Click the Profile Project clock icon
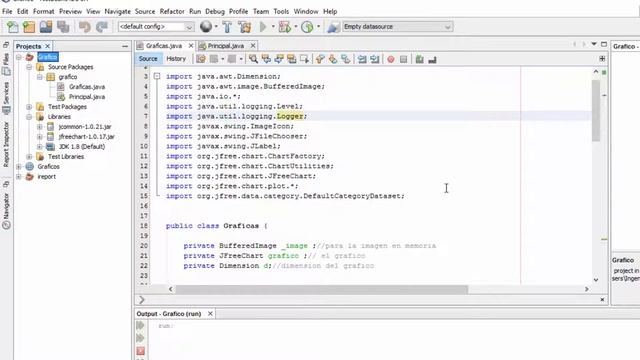The image size is (640, 360). coord(307,27)
